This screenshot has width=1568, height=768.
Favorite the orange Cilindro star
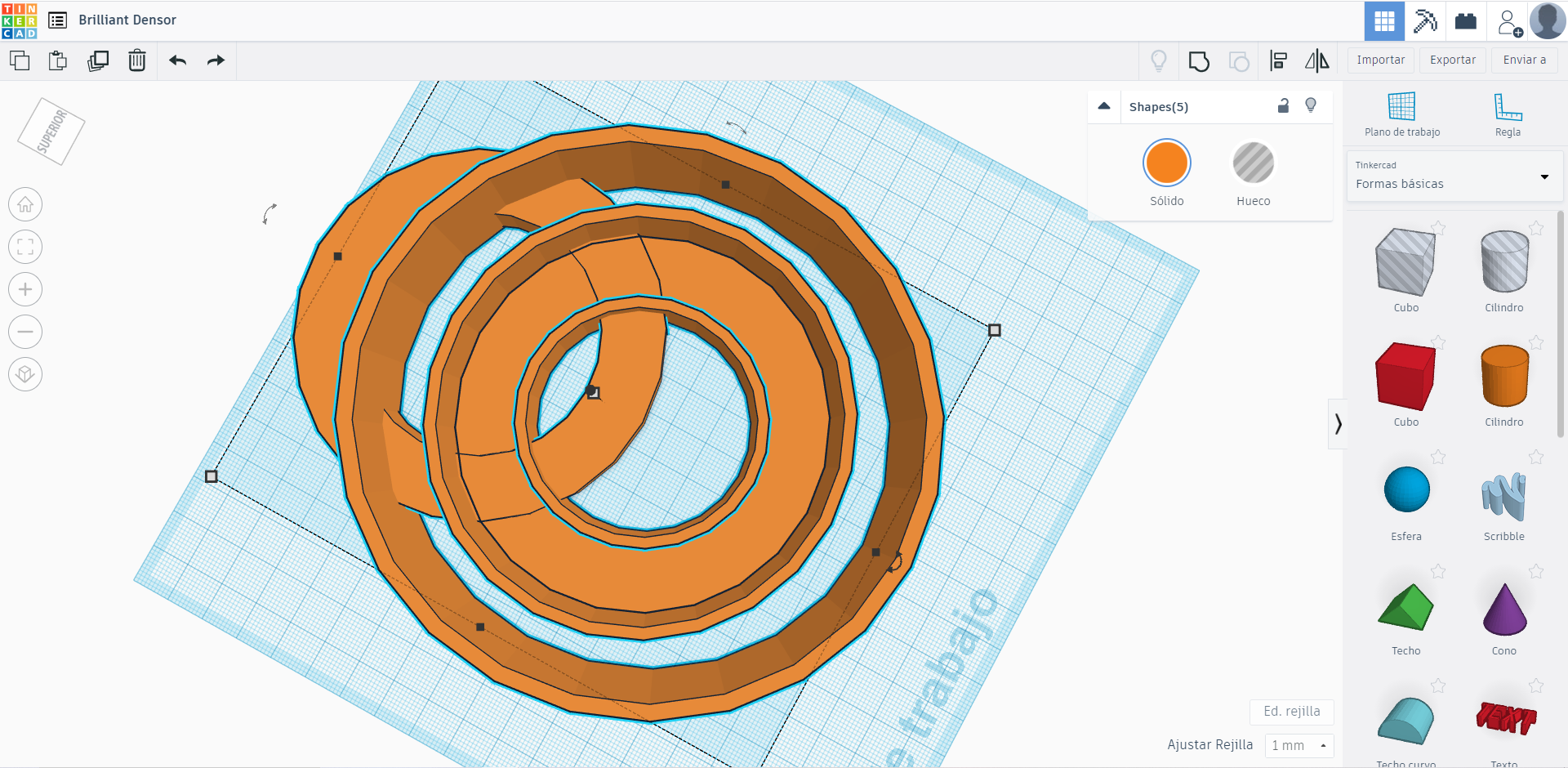coord(1536,342)
